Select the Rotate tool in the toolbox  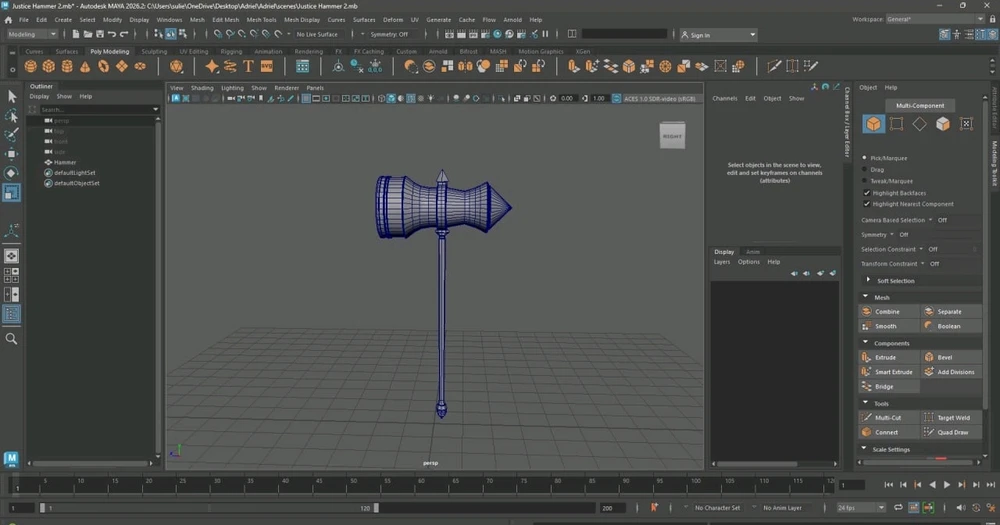12,173
